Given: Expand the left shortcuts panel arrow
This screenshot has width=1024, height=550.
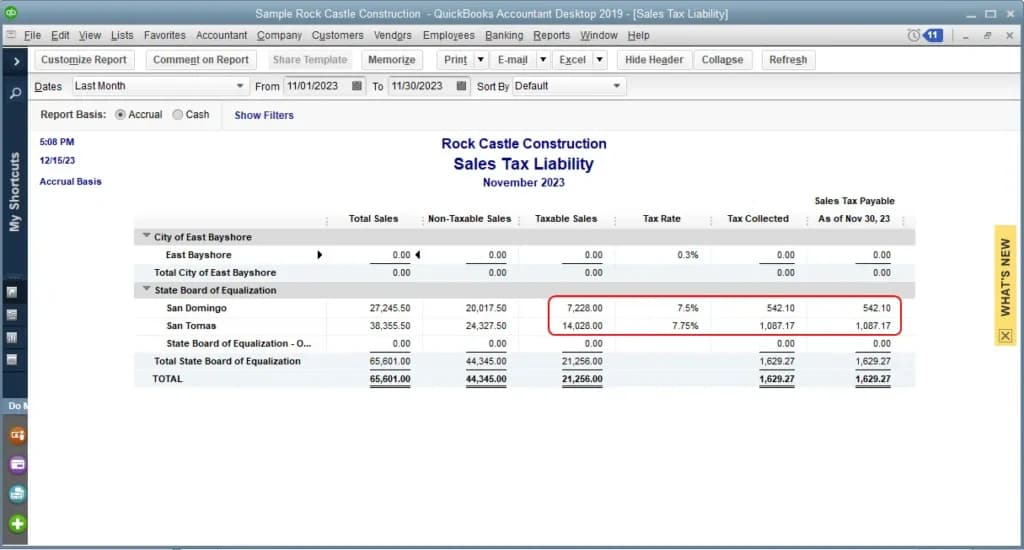Looking at the screenshot, I should click(16, 61).
